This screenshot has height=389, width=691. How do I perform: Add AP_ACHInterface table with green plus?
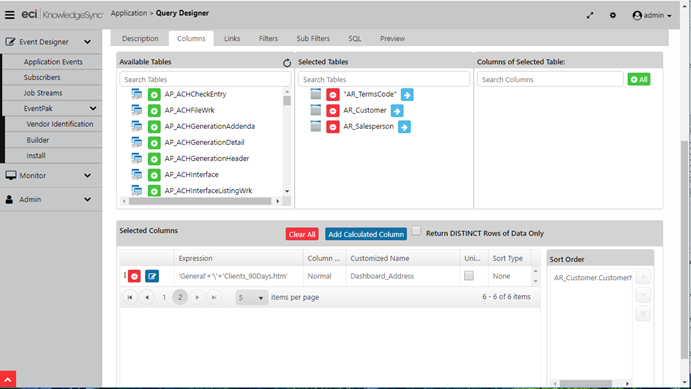click(x=154, y=175)
